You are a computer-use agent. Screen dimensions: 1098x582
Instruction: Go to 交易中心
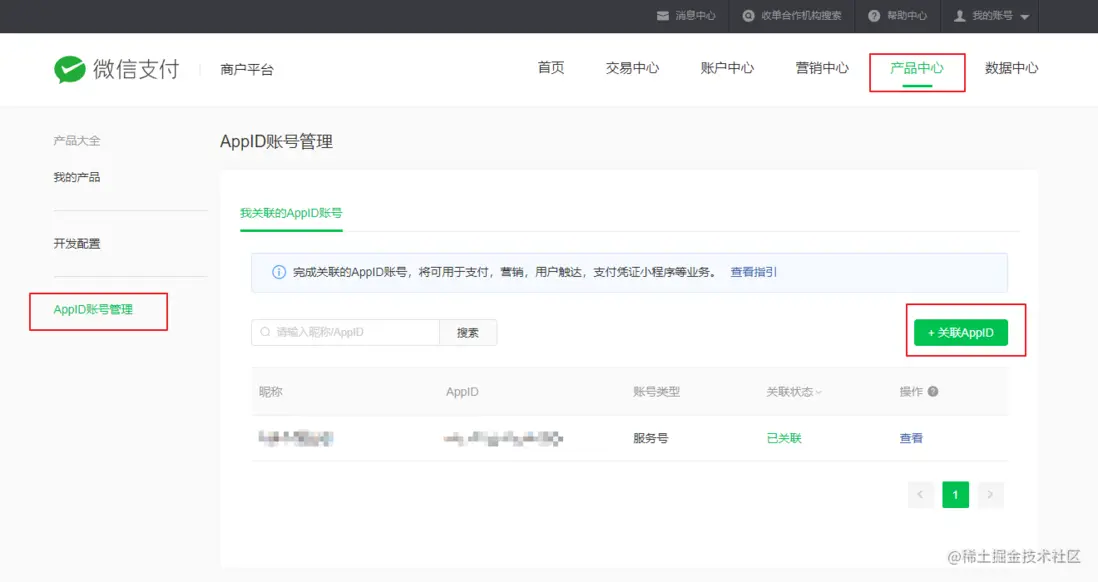[632, 68]
